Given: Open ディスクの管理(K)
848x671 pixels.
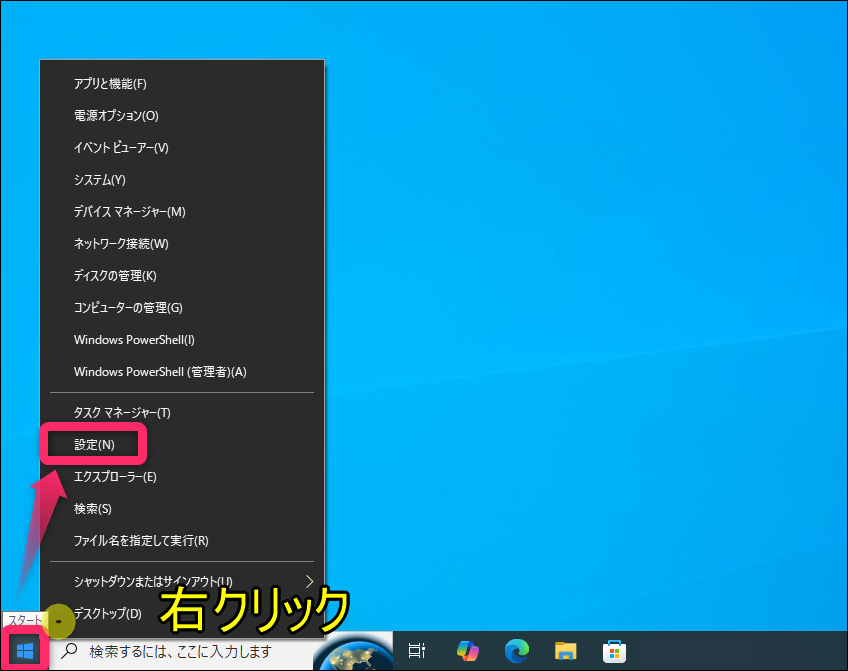Looking at the screenshot, I should pyautogui.click(x=115, y=276).
